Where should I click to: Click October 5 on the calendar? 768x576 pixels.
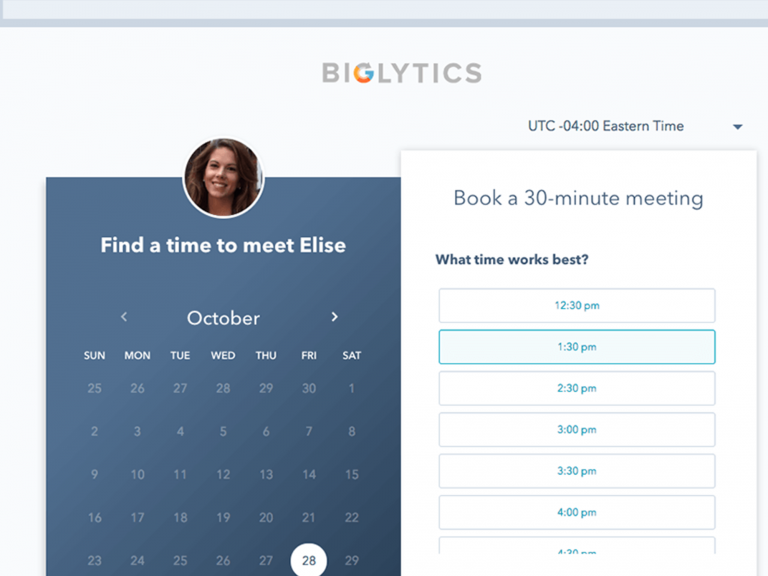coord(223,431)
